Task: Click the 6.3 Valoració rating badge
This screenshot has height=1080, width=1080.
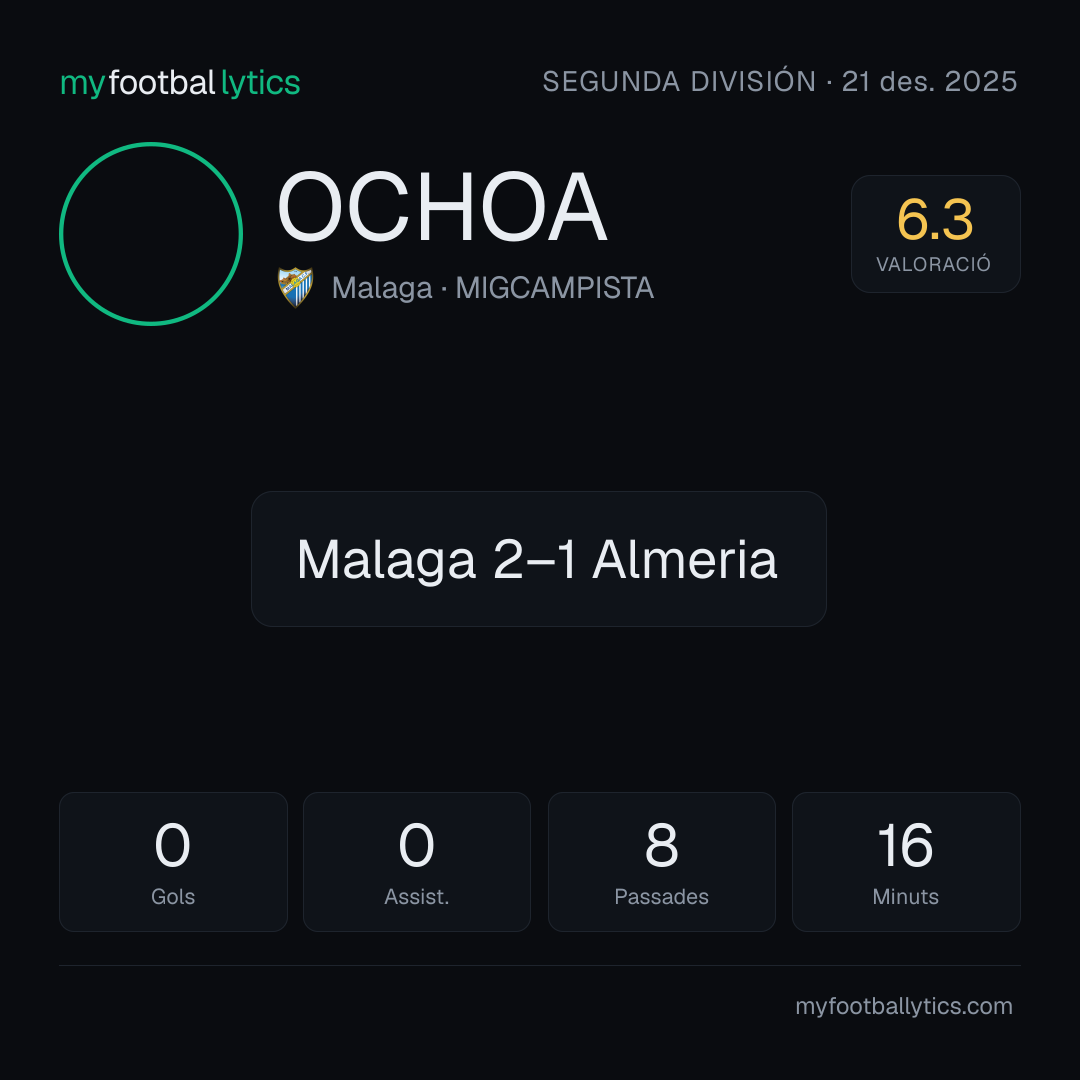Action: pyautogui.click(x=935, y=234)
